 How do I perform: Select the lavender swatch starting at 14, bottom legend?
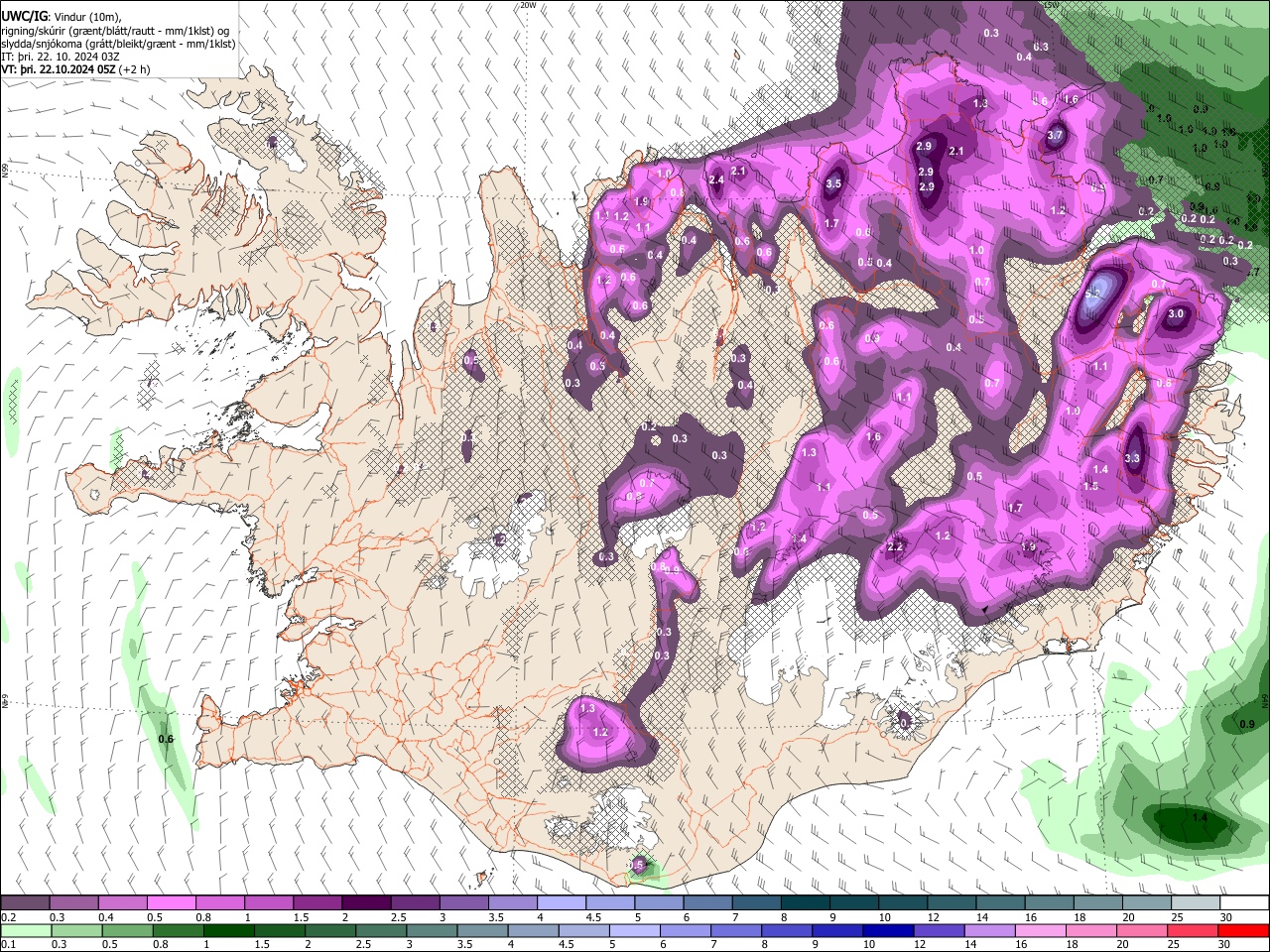click(x=989, y=931)
